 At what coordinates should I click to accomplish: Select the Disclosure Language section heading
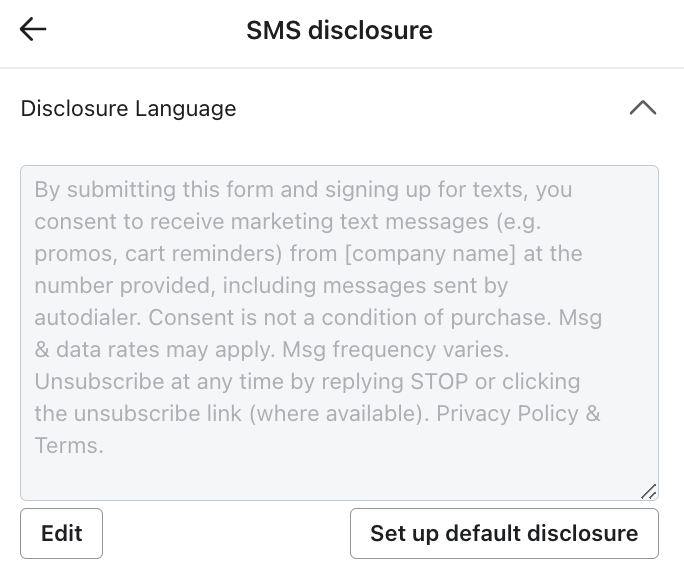tap(128, 108)
